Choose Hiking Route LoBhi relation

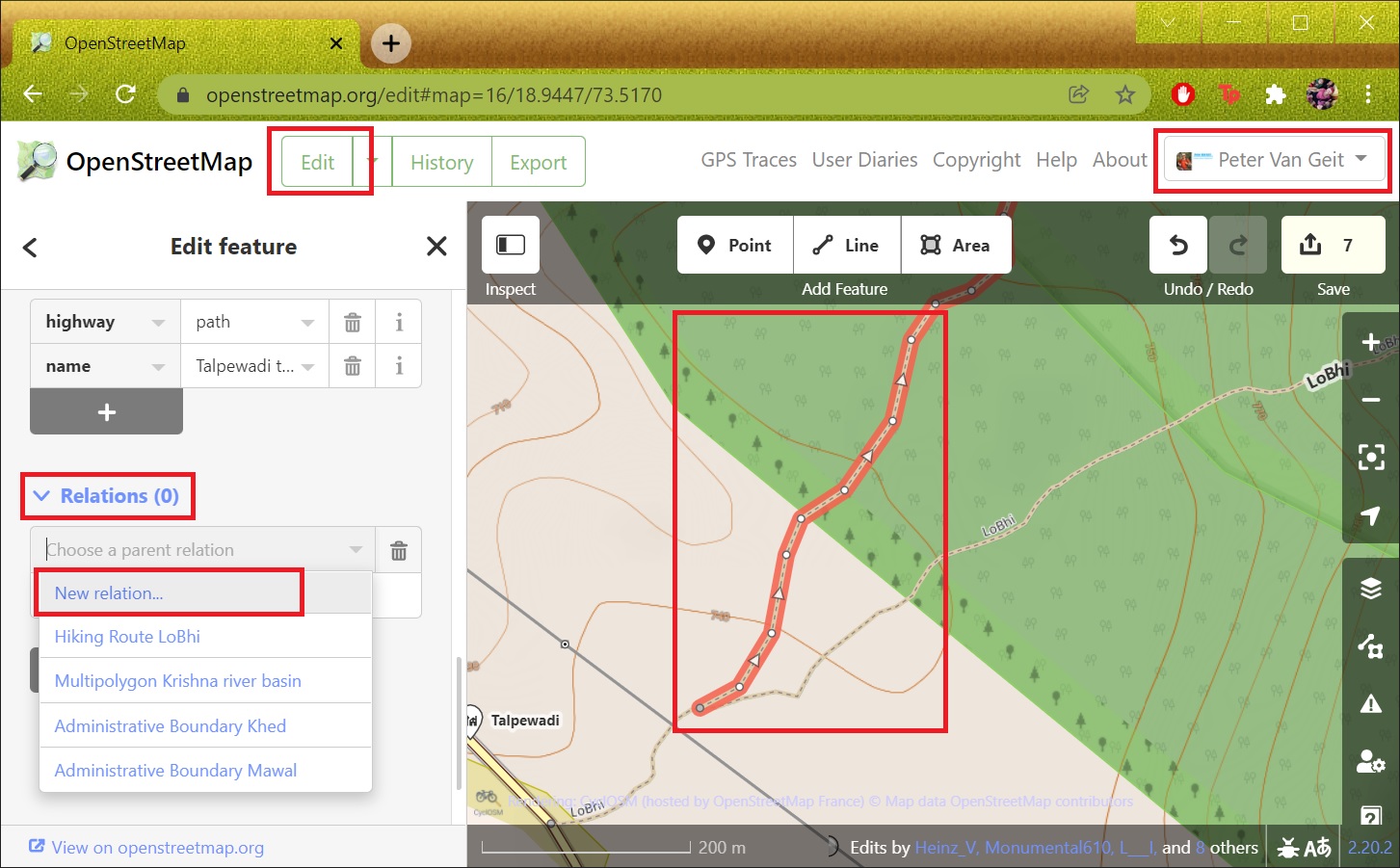pos(205,637)
